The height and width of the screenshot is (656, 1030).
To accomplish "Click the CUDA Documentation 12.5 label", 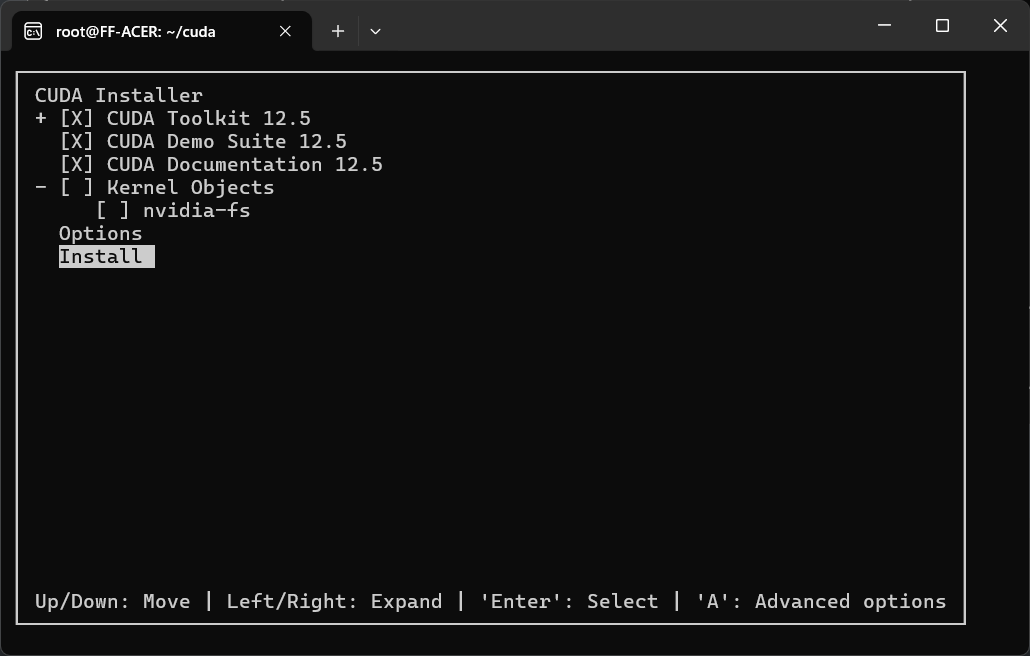I will pos(244,164).
